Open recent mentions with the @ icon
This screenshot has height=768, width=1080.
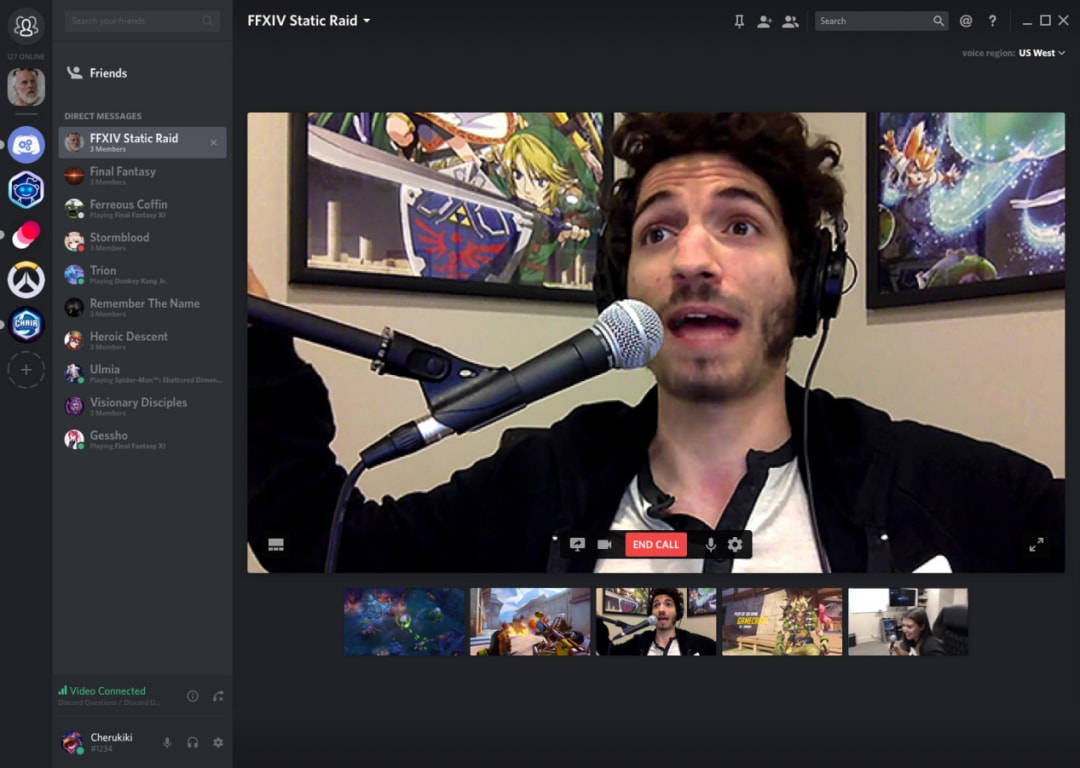965,21
